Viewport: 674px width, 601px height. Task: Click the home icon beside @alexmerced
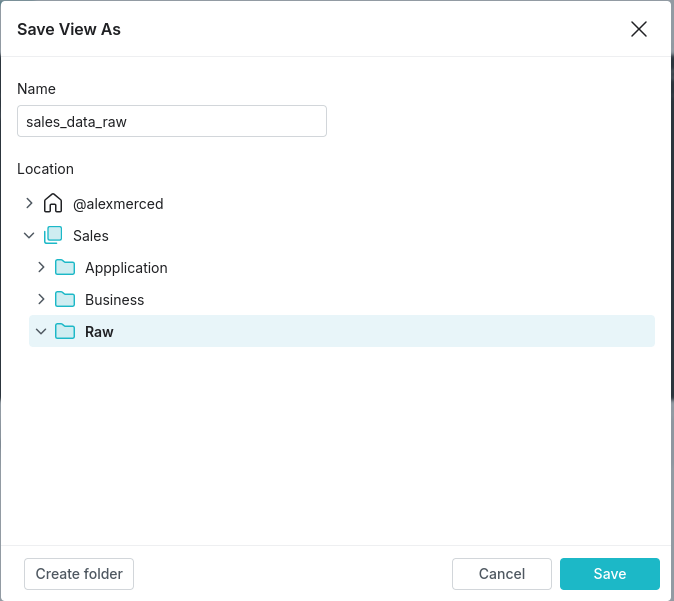53,203
